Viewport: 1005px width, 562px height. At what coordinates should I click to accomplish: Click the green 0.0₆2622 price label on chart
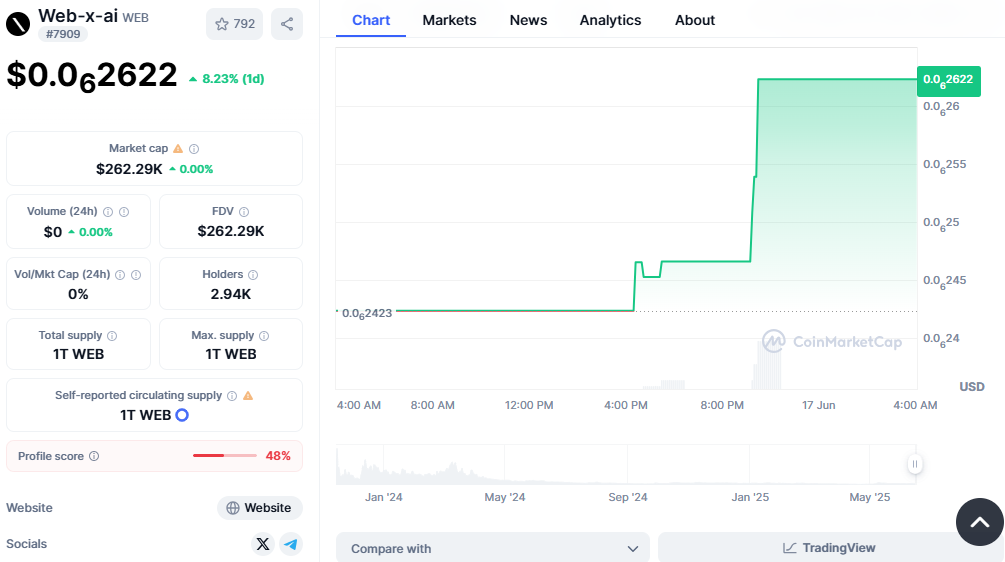[949, 81]
